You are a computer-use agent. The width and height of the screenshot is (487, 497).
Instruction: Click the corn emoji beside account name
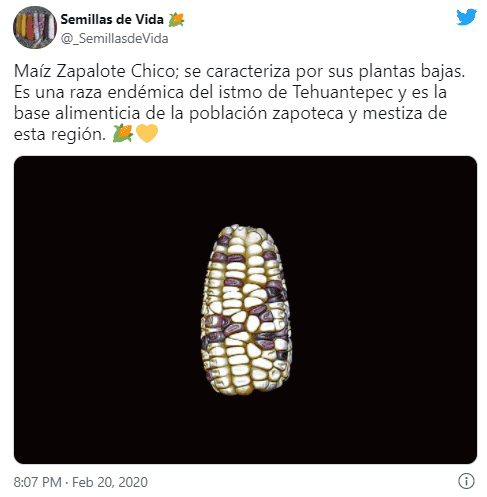click(176, 20)
